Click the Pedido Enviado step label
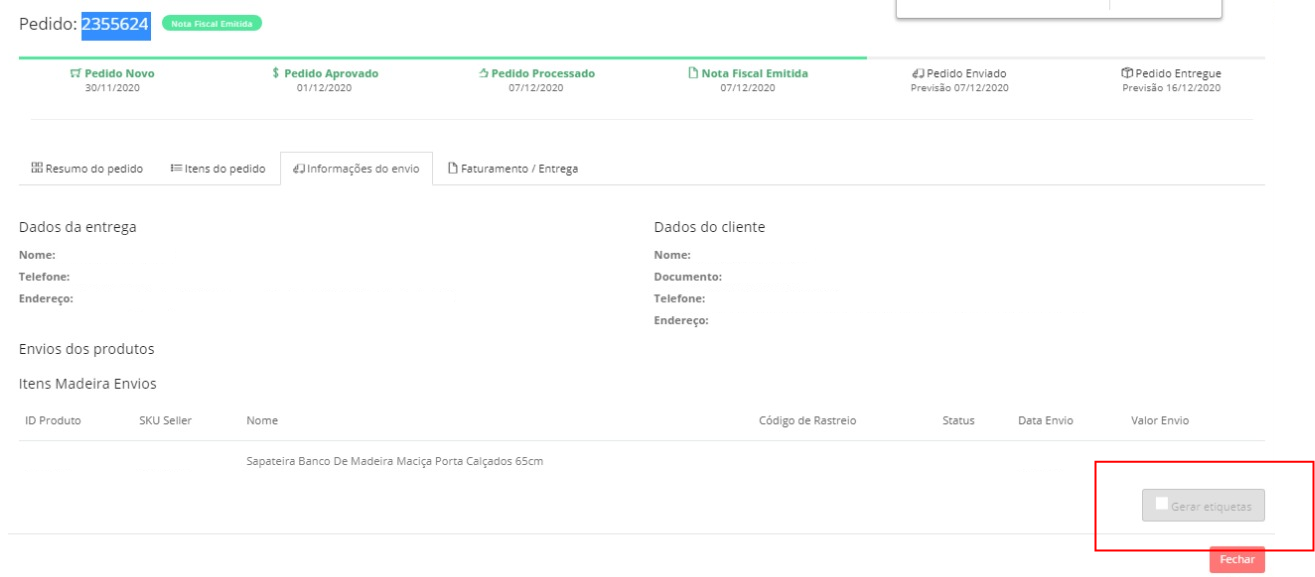The width and height of the screenshot is (1315, 577). (x=965, y=73)
